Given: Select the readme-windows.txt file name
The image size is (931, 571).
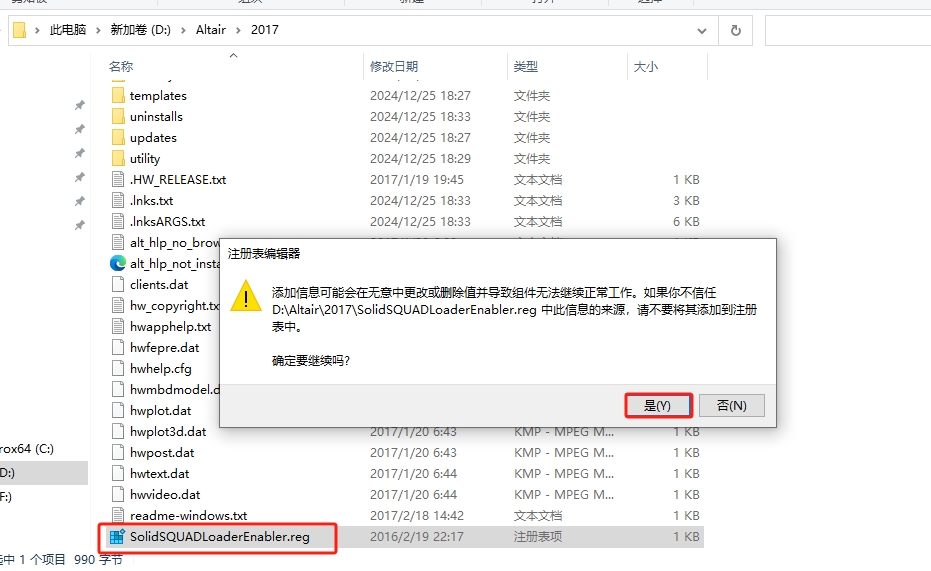Looking at the screenshot, I should click(188, 515).
